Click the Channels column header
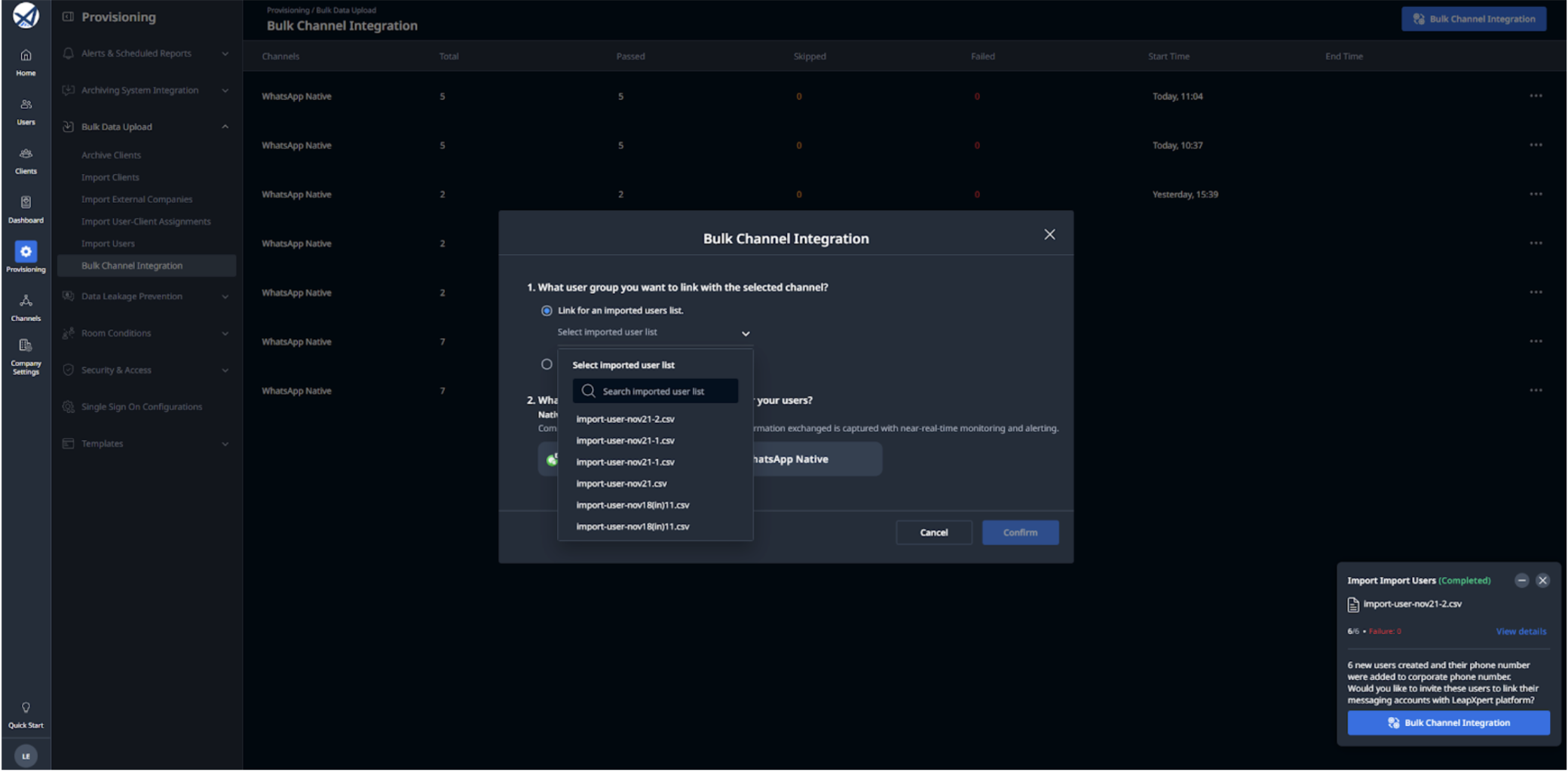This screenshot has width=1568, height=775. (280, 57)
